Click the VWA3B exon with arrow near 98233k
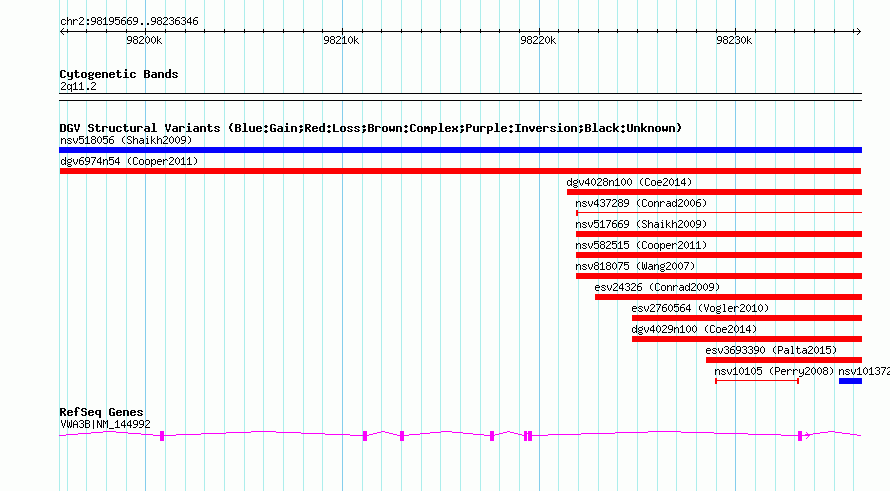The image size is (890, 491). tap(800, 436)
